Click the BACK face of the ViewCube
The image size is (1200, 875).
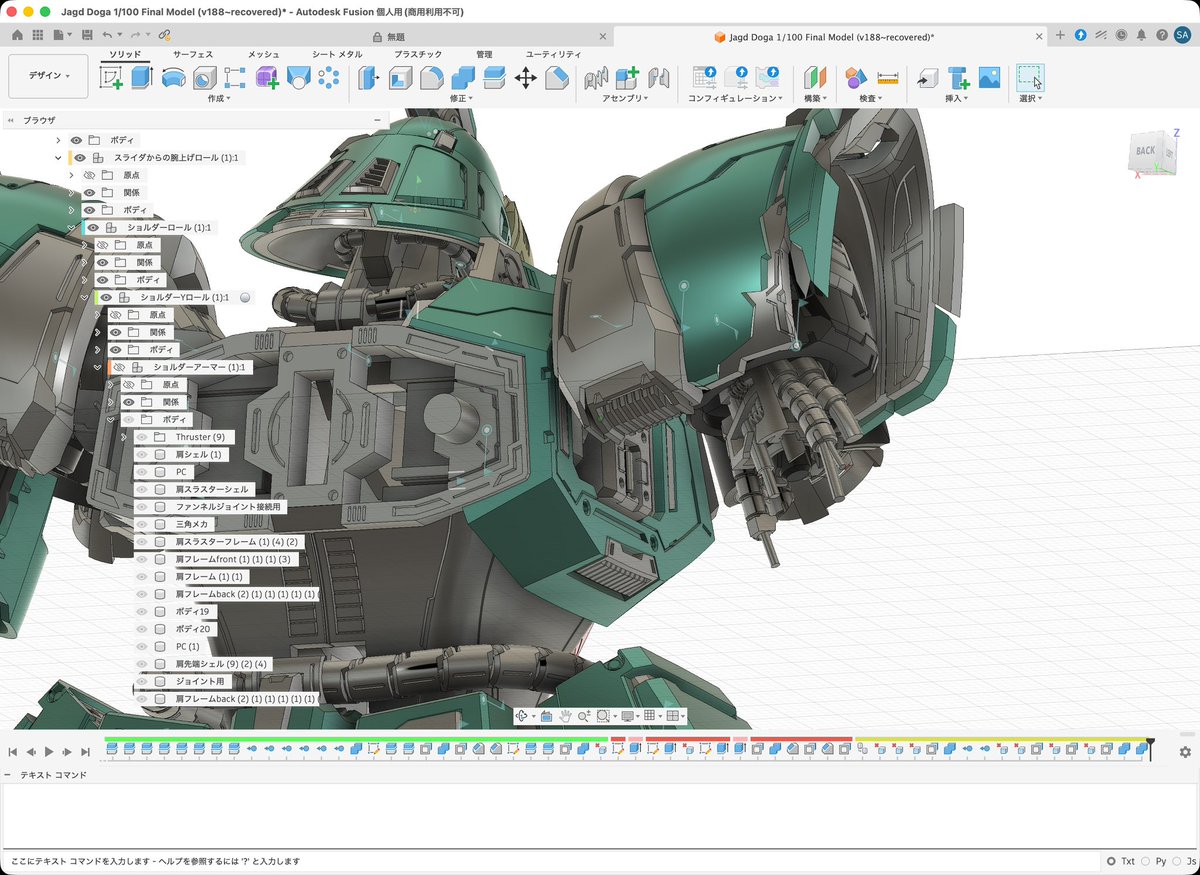click(x=1145, y=151)
